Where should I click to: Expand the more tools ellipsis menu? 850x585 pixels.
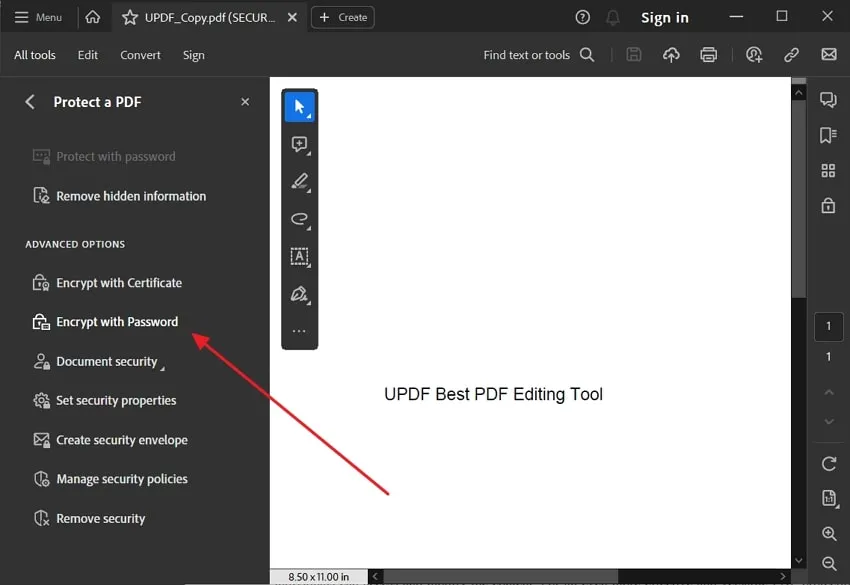click(299, 331)
